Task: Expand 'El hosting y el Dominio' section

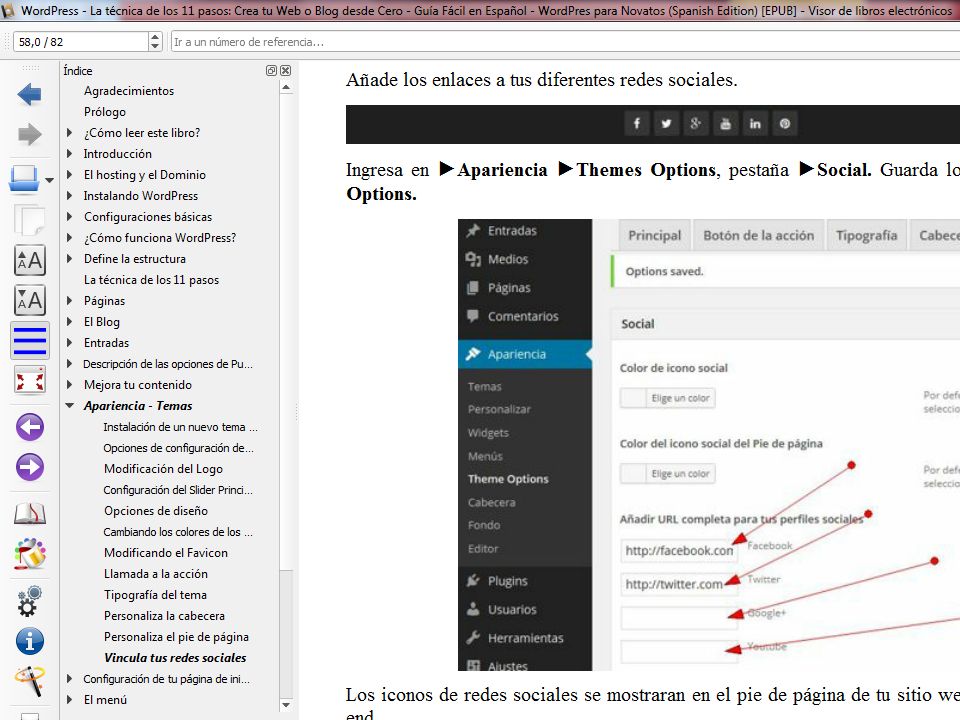Action: coord(69,174)
